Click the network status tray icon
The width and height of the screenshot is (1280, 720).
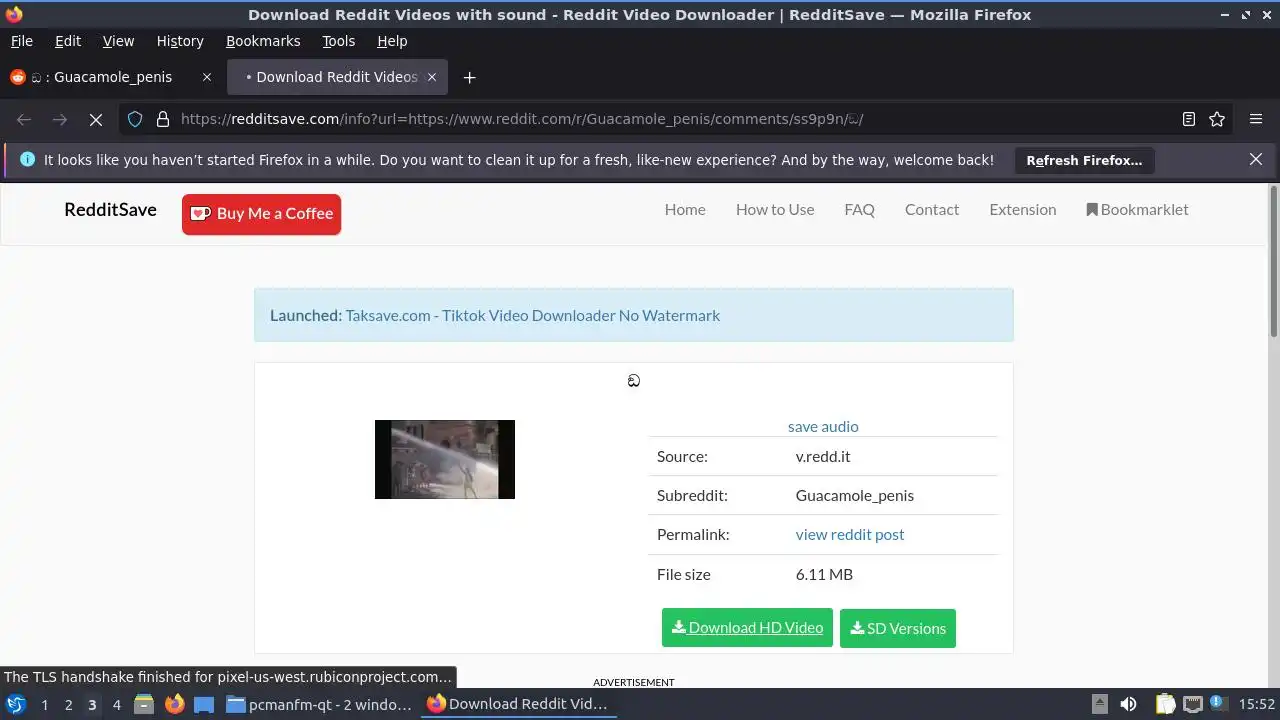tap(1192, 704)
